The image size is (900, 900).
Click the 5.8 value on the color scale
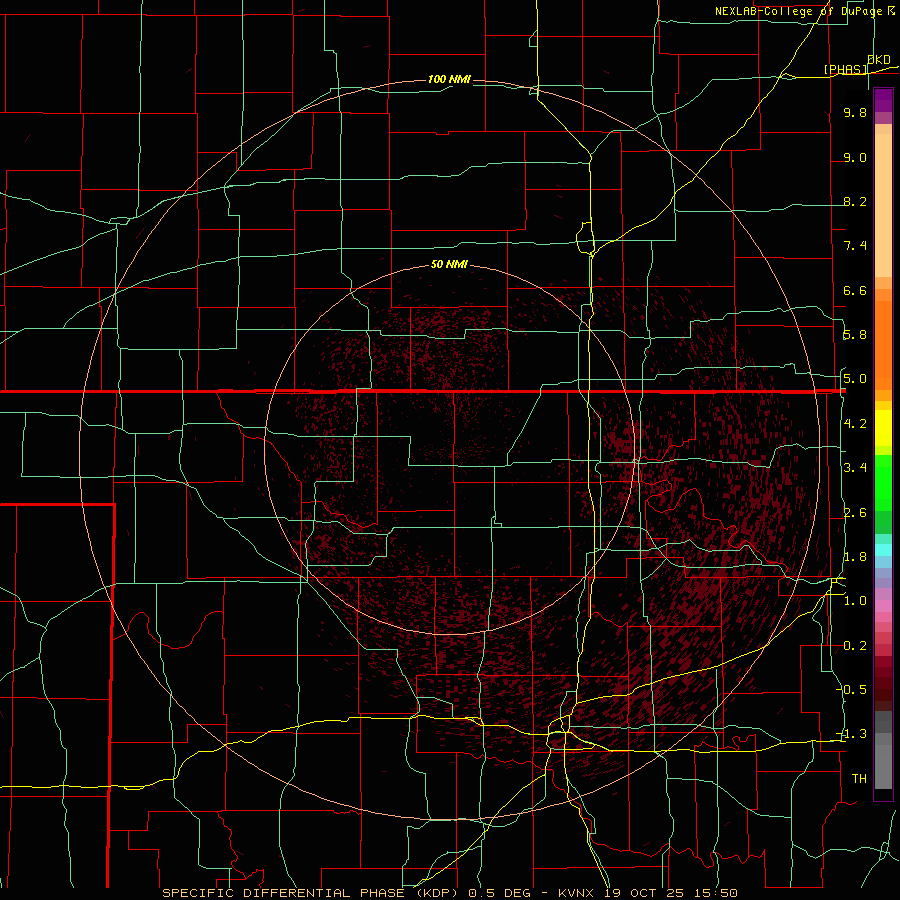[x=855, y=335]
